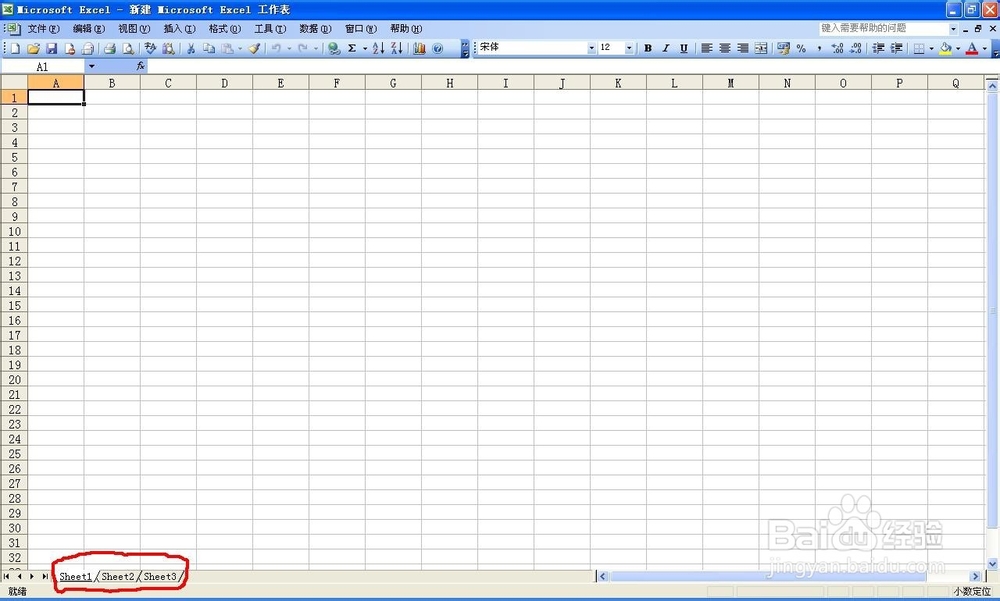
Task: Open the Chart Wizard icon
Action: 419,48
